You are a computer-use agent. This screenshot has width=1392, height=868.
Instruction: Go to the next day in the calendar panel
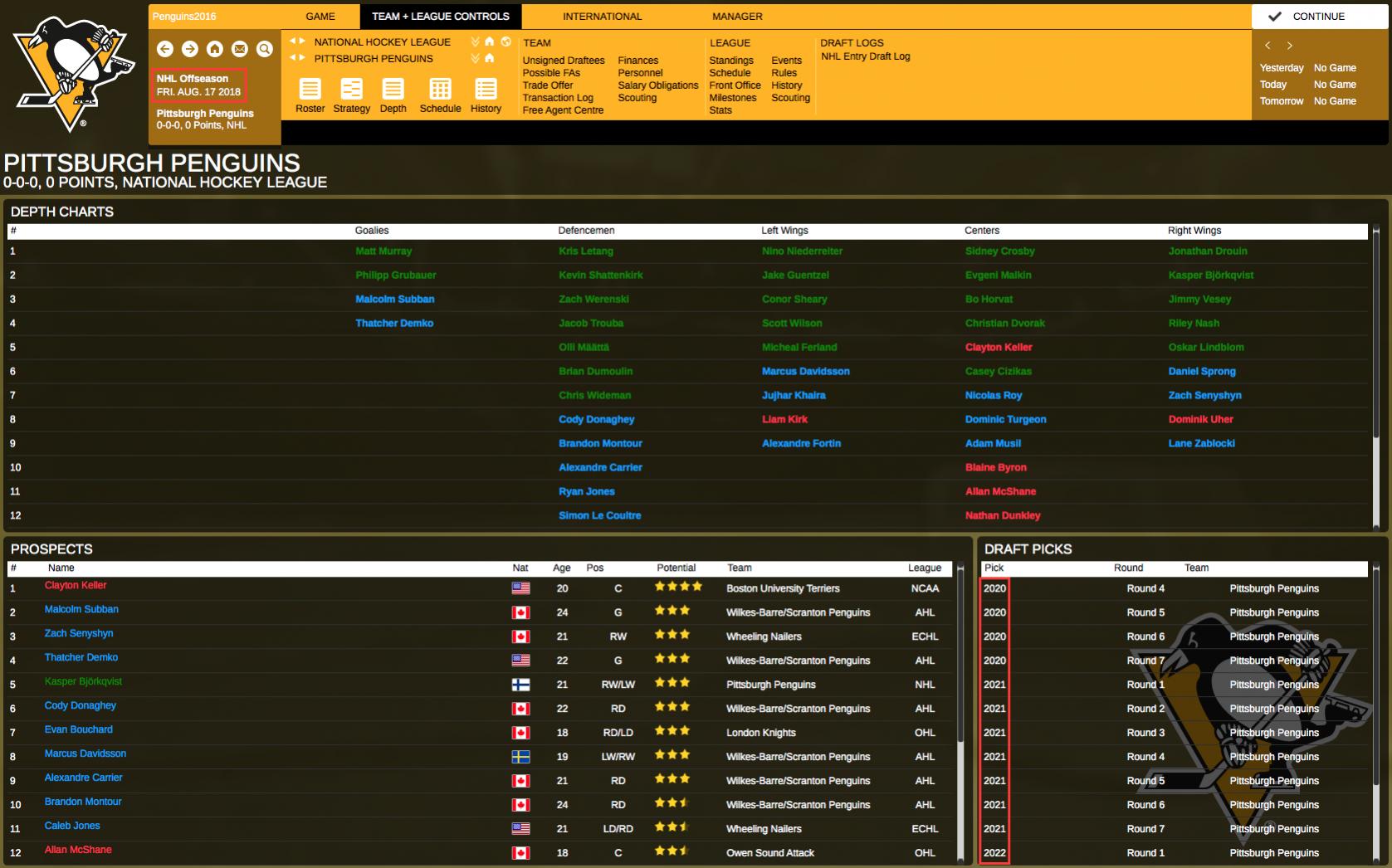[1289, 46]
